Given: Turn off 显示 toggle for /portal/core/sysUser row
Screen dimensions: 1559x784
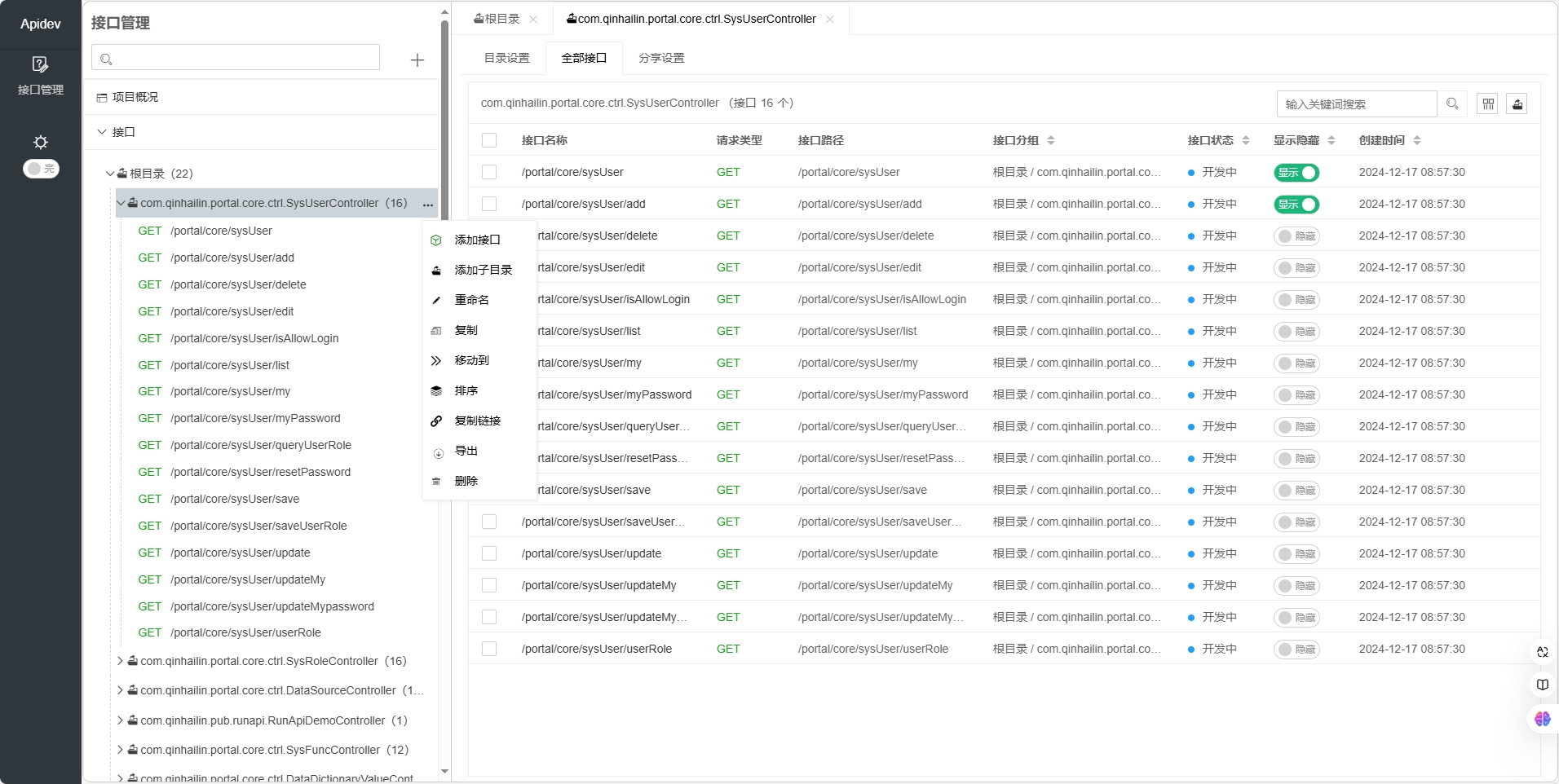Looking at the screenshot, I should (x=1296, y=173).
